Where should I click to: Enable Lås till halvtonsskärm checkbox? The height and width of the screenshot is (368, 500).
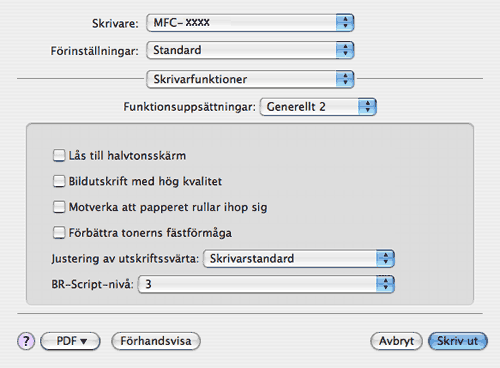(x=59, y=155)
